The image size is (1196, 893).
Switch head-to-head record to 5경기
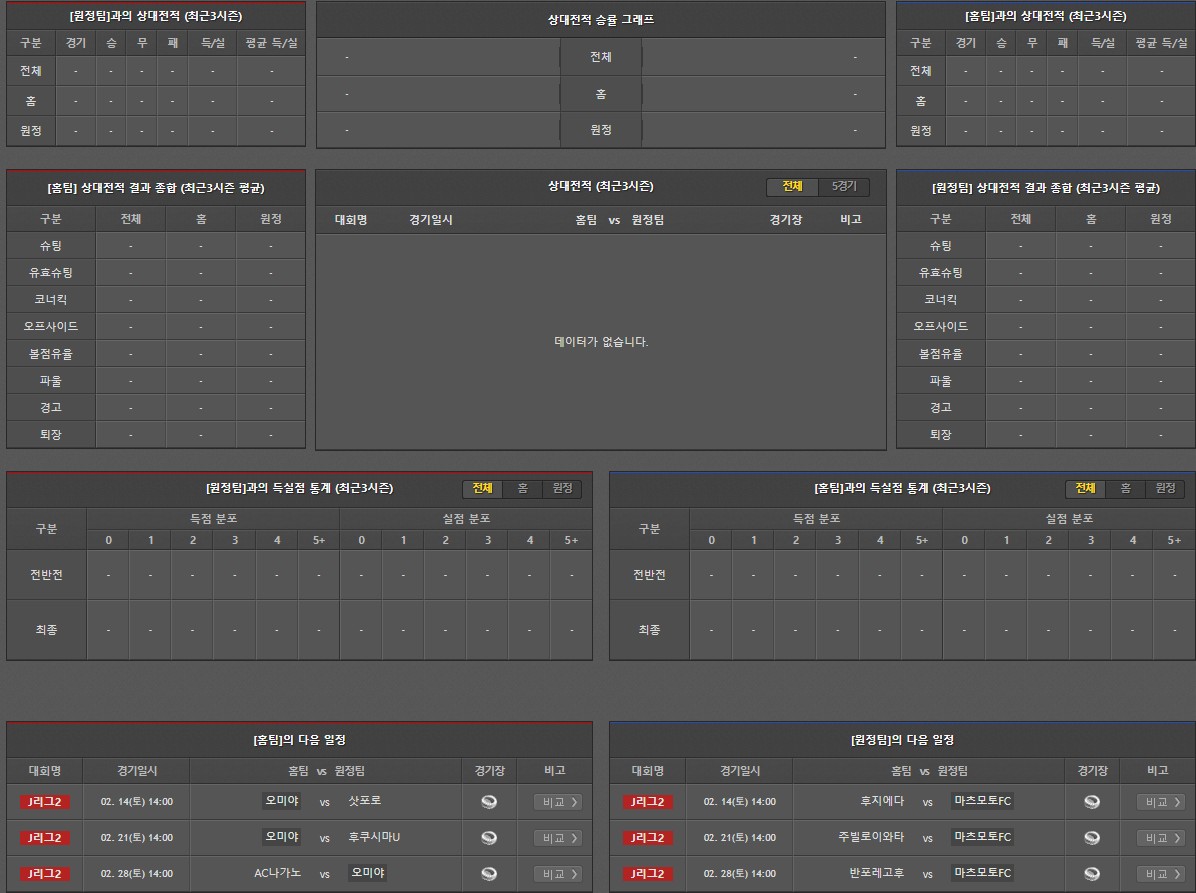click(844, 187)
